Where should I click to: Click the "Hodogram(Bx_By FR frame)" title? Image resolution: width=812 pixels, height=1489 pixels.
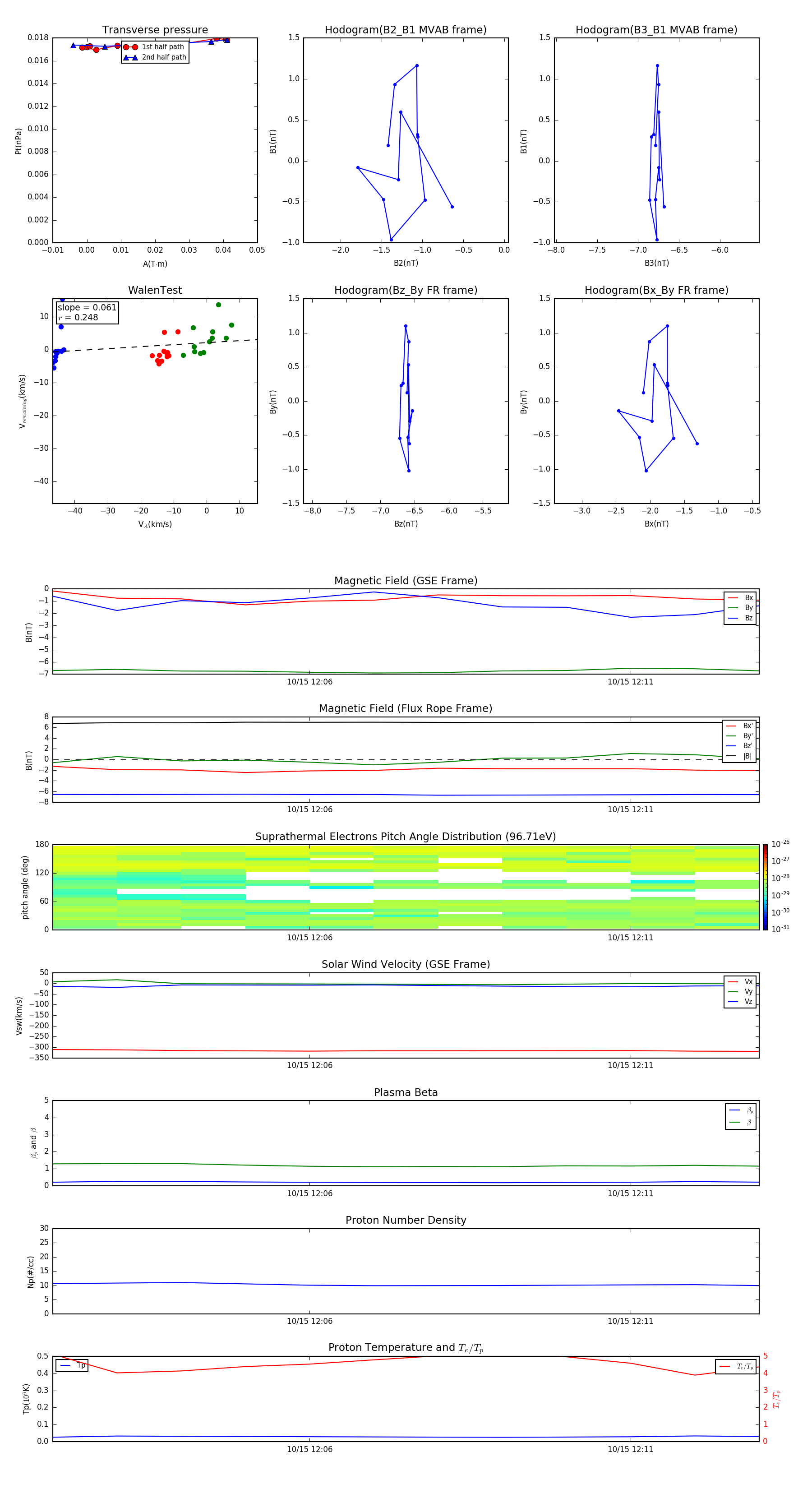tap(656, 290)
